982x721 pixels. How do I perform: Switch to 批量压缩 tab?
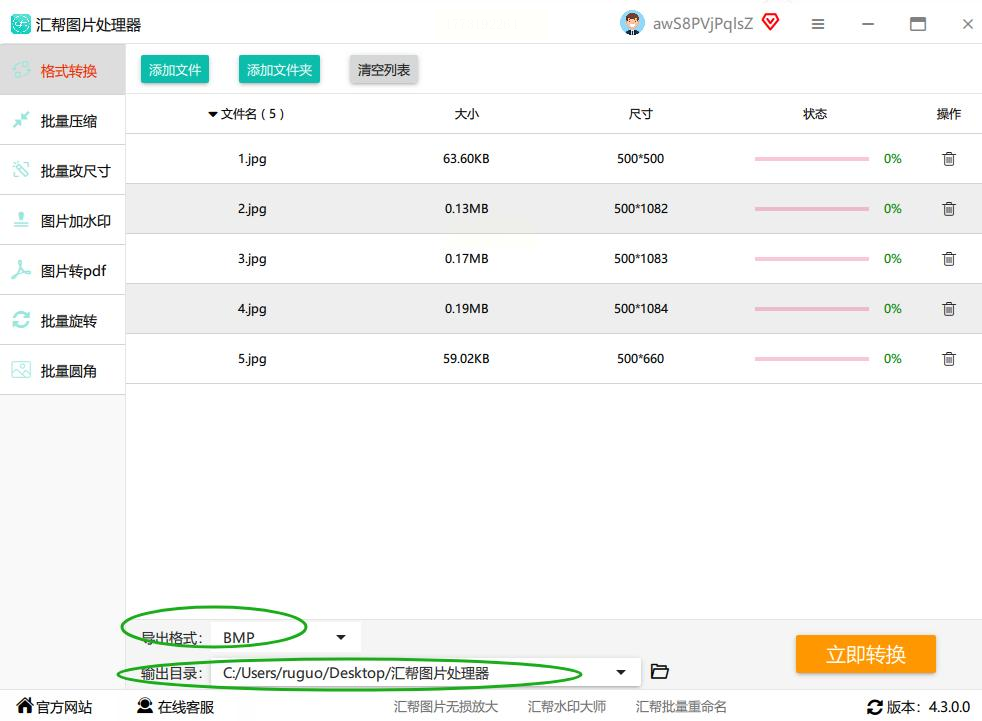[63, 120]
